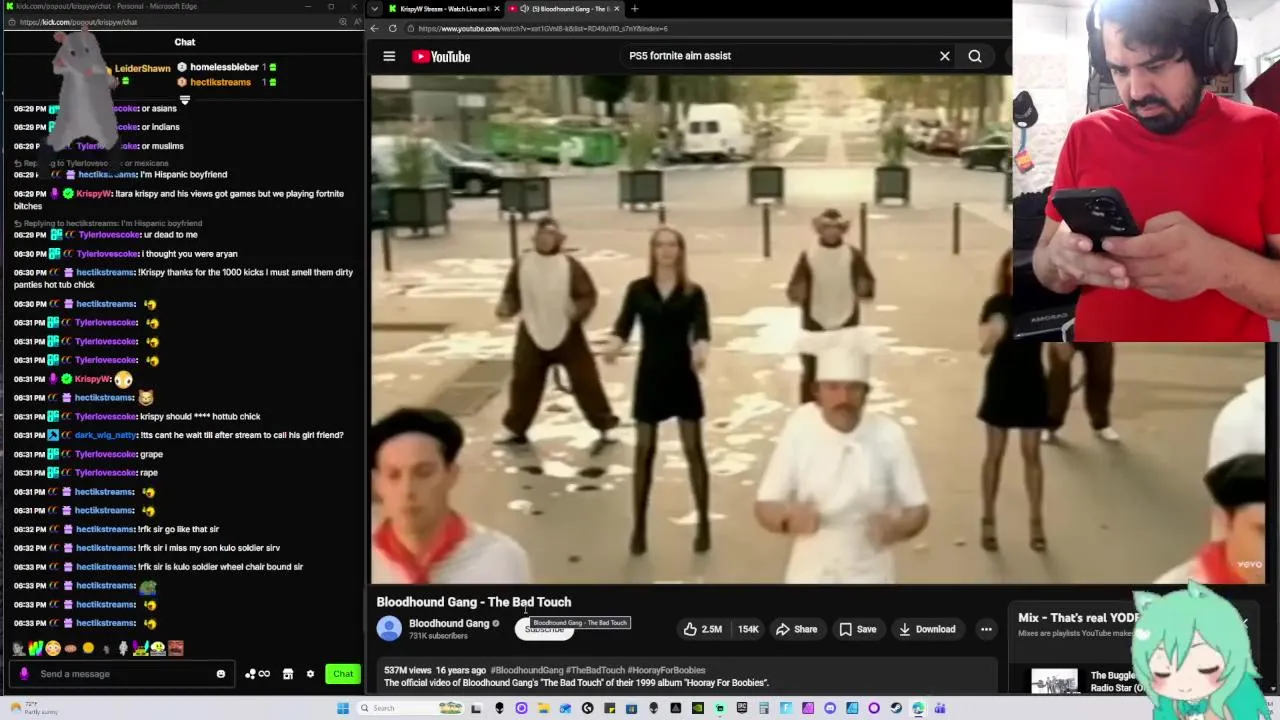Open the Windows Start menu
The image size is (1280, 720).
pos(343,708)
